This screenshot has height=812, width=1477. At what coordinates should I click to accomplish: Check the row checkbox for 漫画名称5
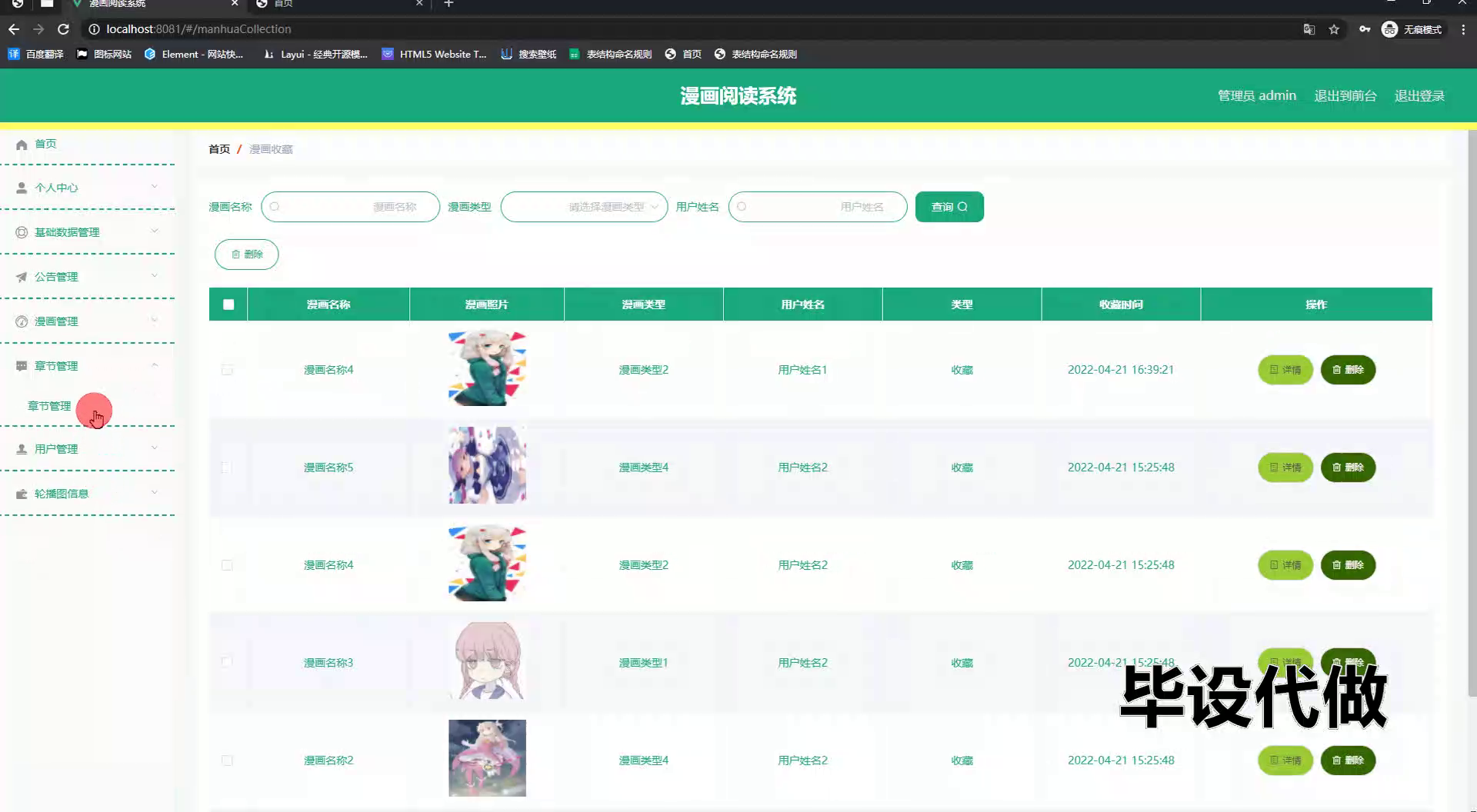click(x=227, y=468)
